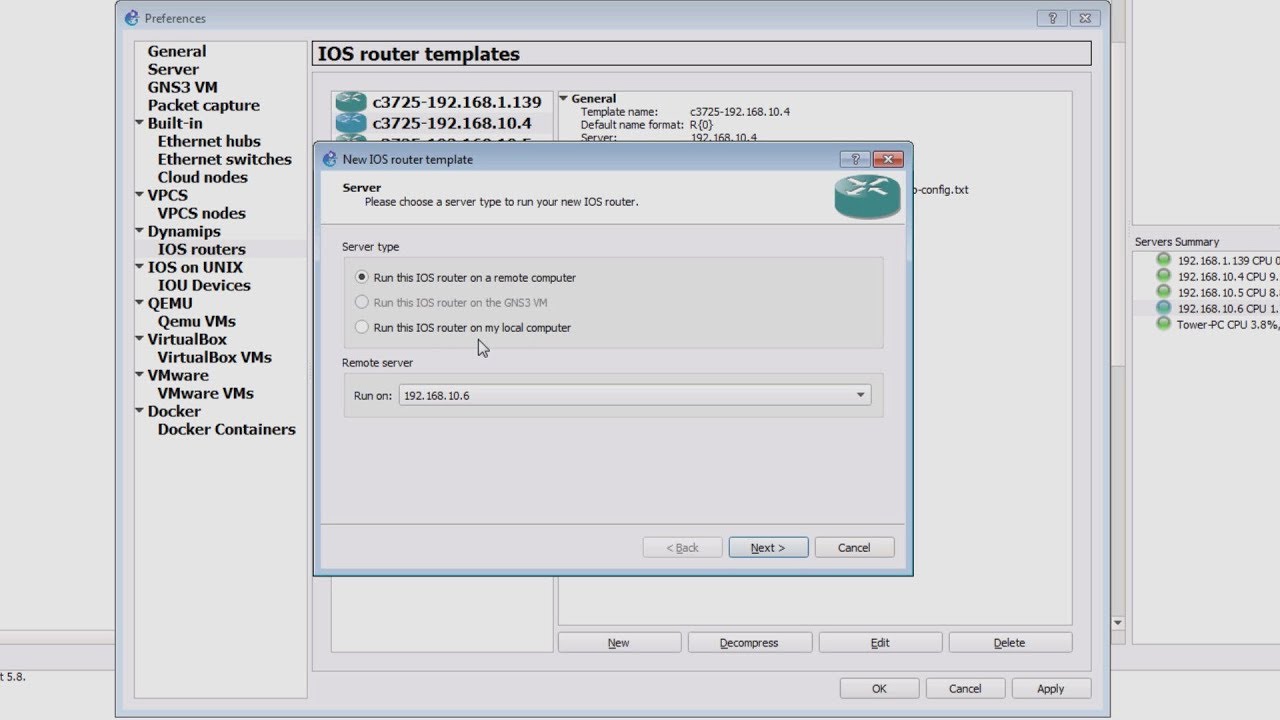Select IOU Devices in sidebar

click(x=204, y=285)
